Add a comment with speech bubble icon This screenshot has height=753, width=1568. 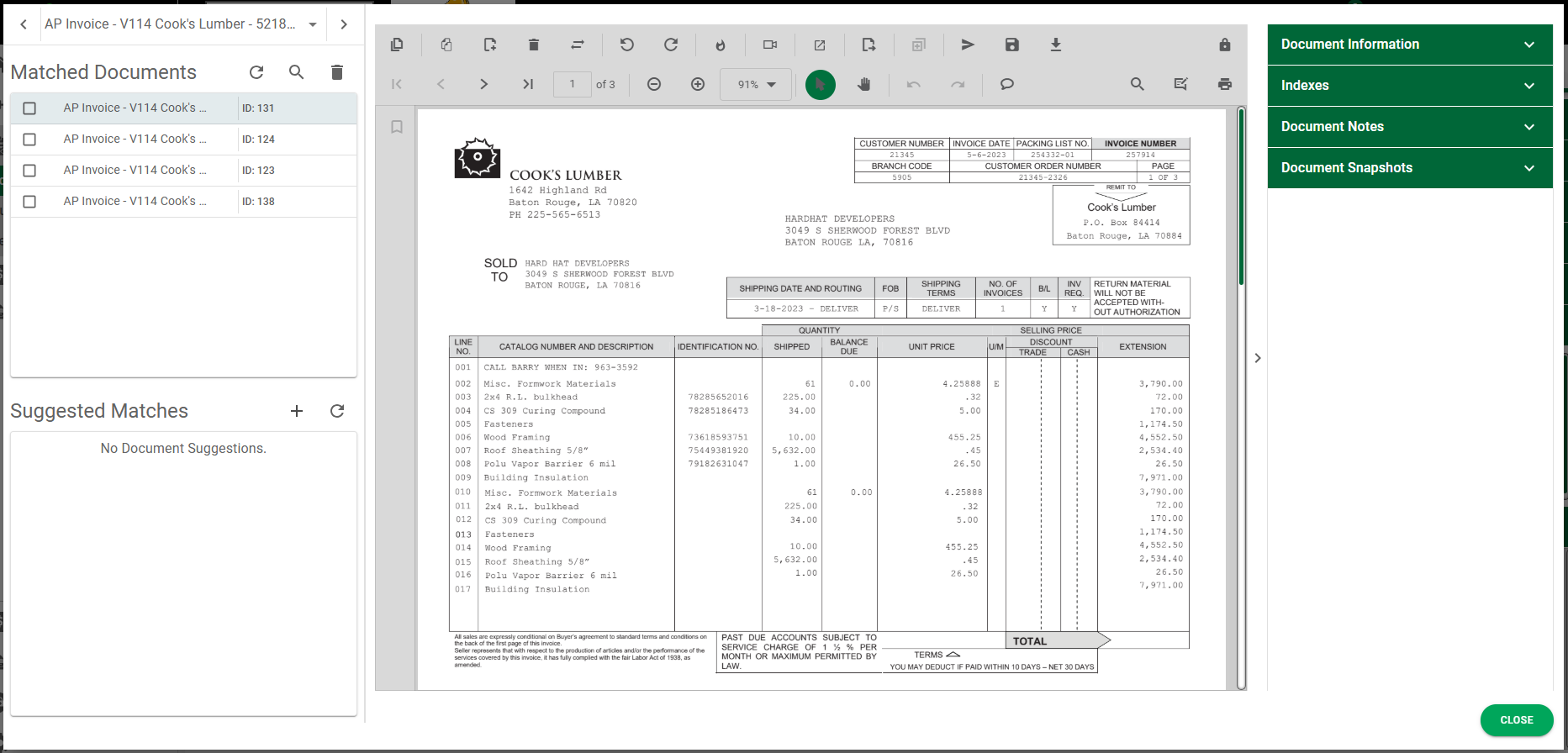click(x=1007, y=84)
